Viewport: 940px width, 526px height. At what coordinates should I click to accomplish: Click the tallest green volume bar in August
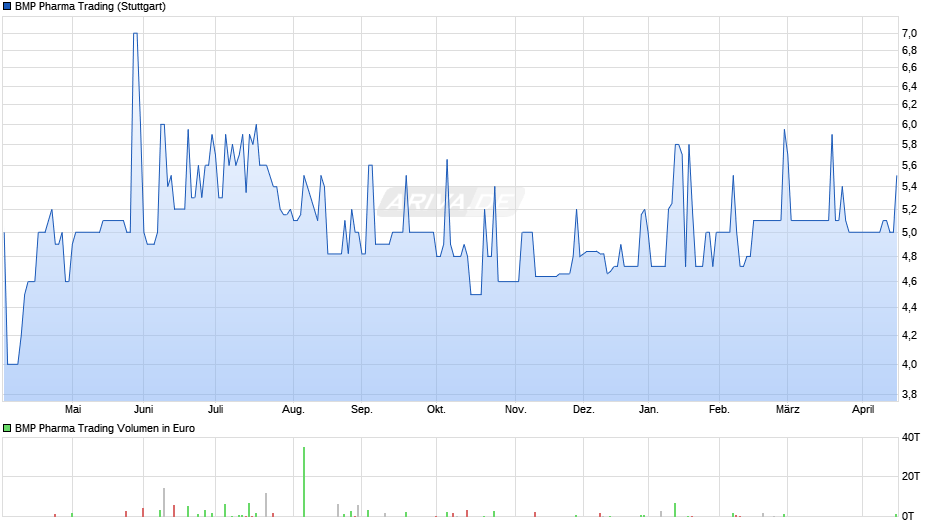pyautogui.click(x=304, y=482)
